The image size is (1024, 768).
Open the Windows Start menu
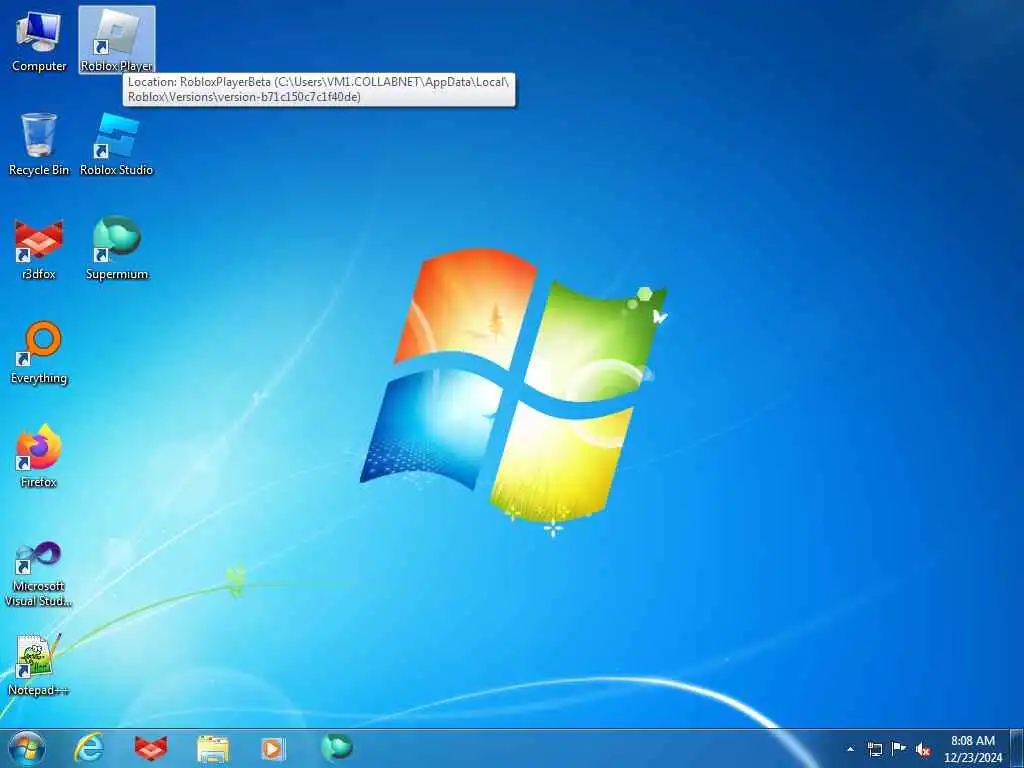click(27, 748)
